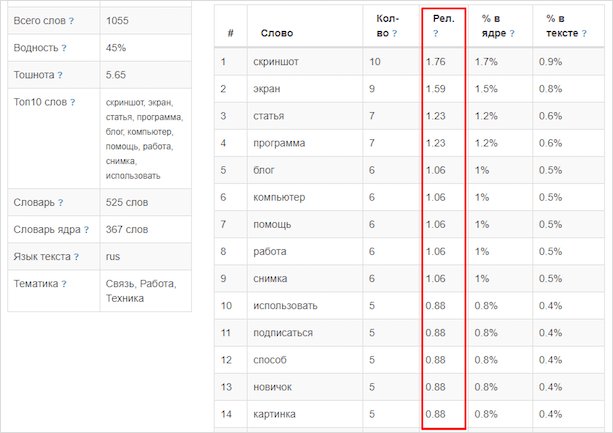
Task: Click help icon next to Всего слов
Action: [x=73, y=20]
